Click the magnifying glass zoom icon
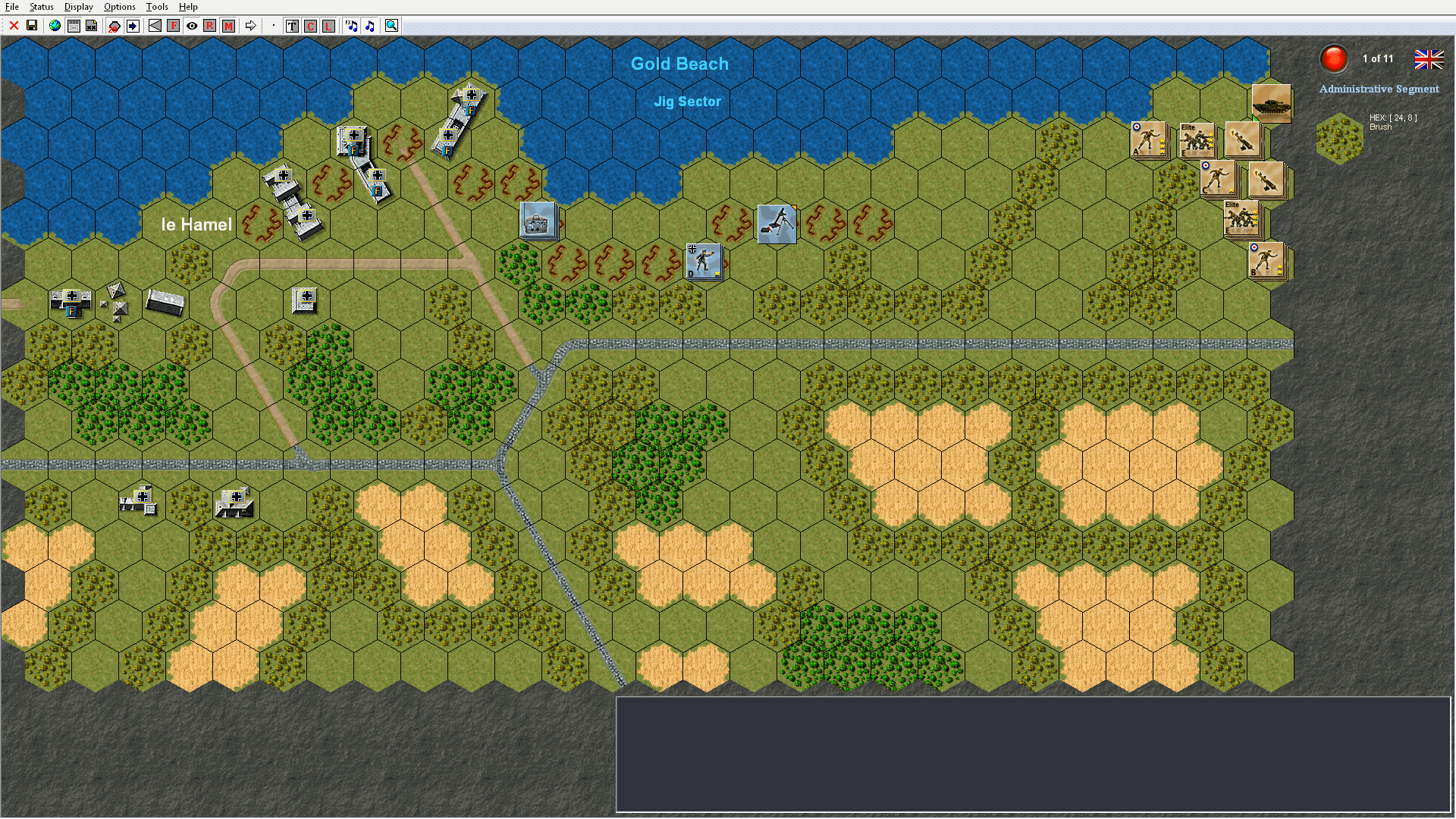Image resolution: width=1456 pixels, height=819 pixels. tap(391, 26)
